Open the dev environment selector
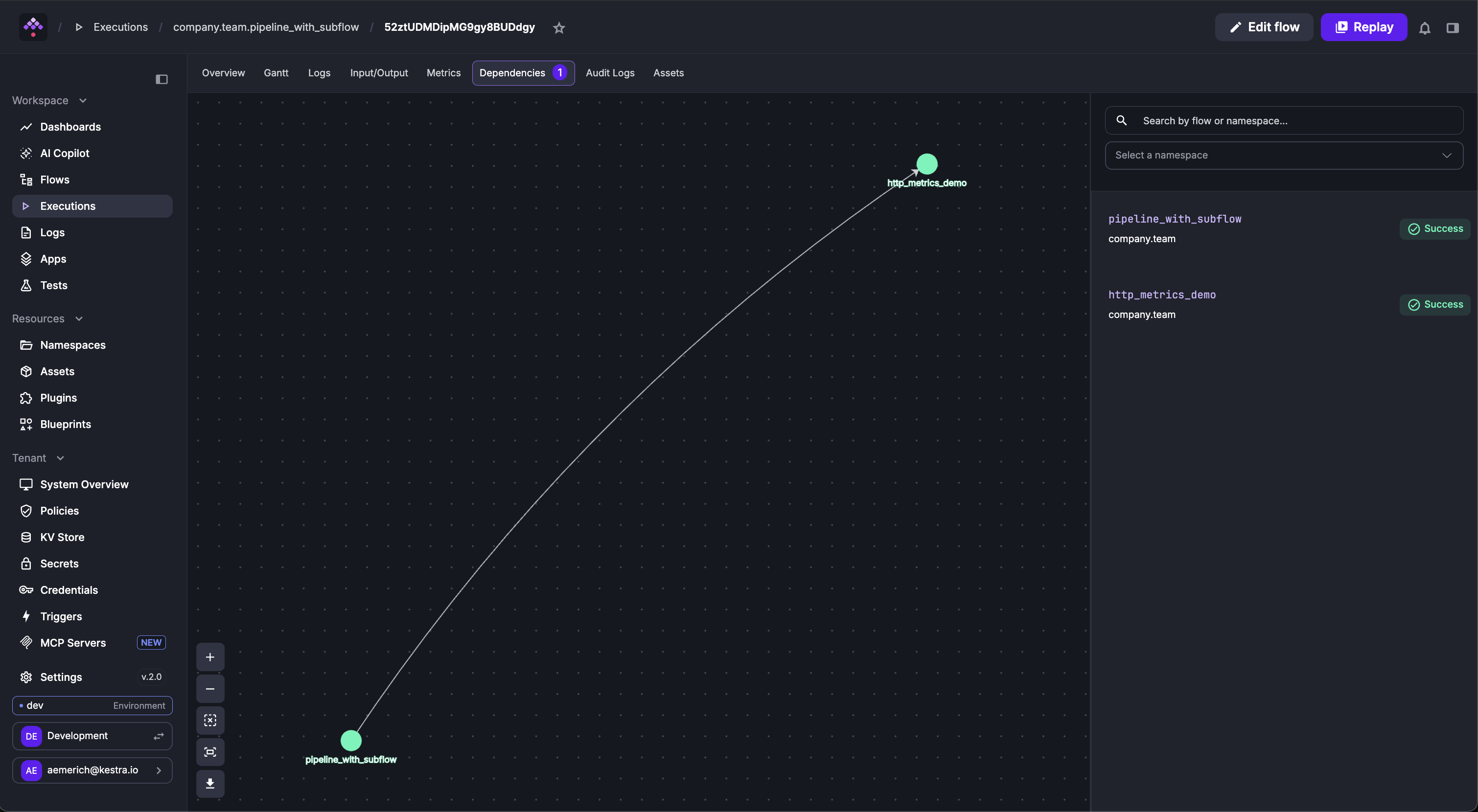 92,705
